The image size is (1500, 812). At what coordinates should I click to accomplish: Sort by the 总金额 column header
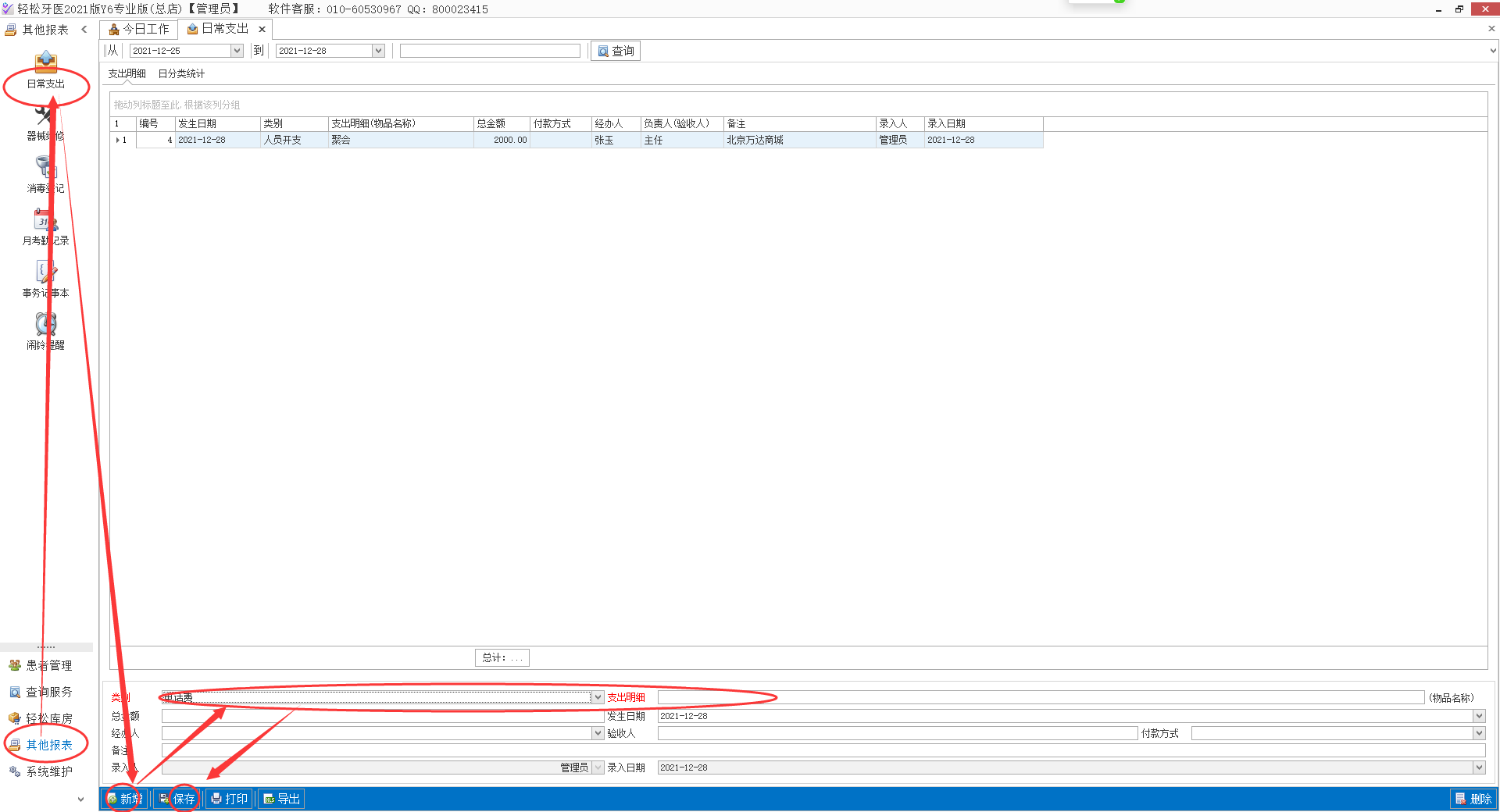[x=502, y=123]
